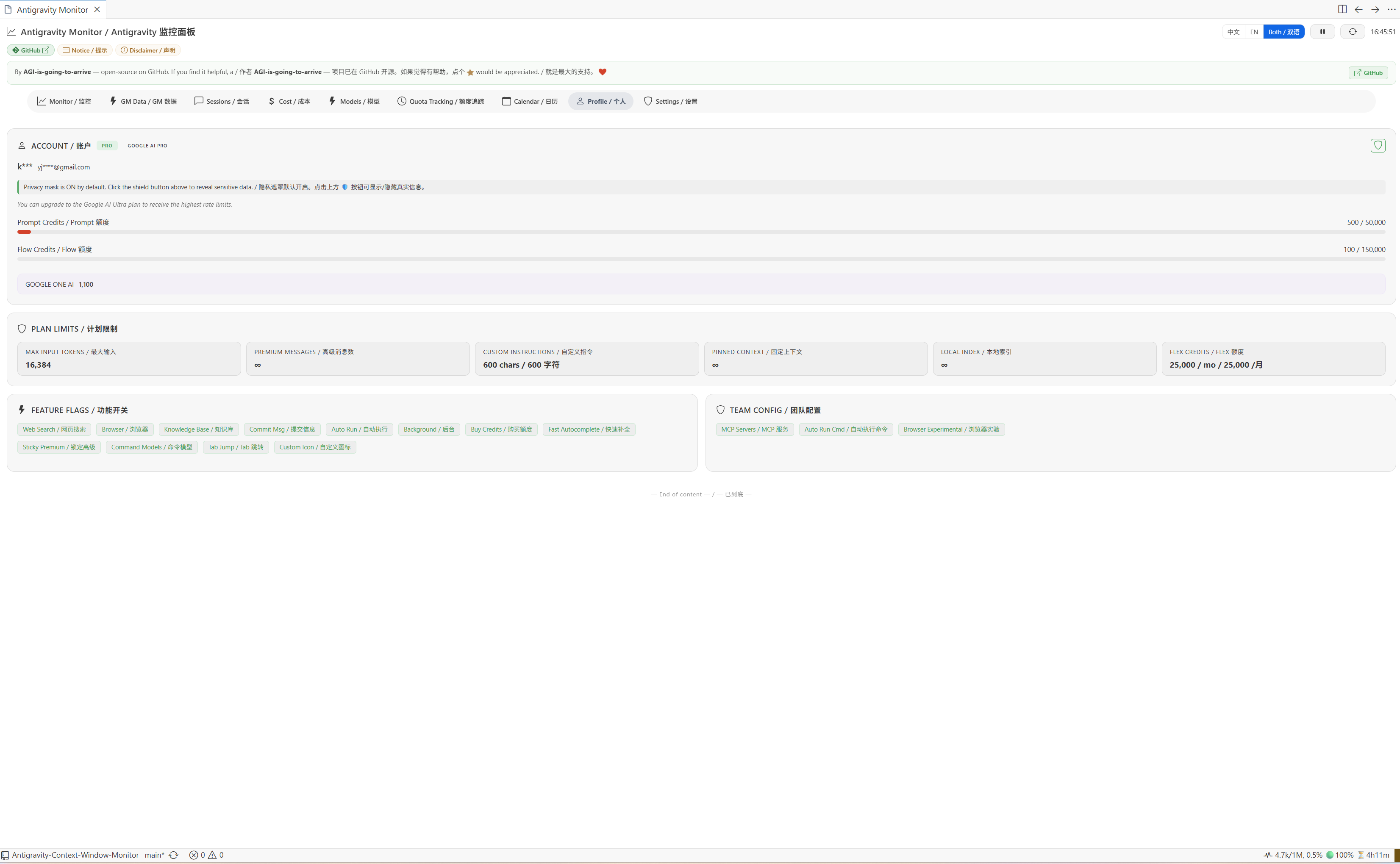The width and height of the screenshot is (1400, 864).
Task: Click the Browser / 浏览器 feature flag
Action: 125,430
